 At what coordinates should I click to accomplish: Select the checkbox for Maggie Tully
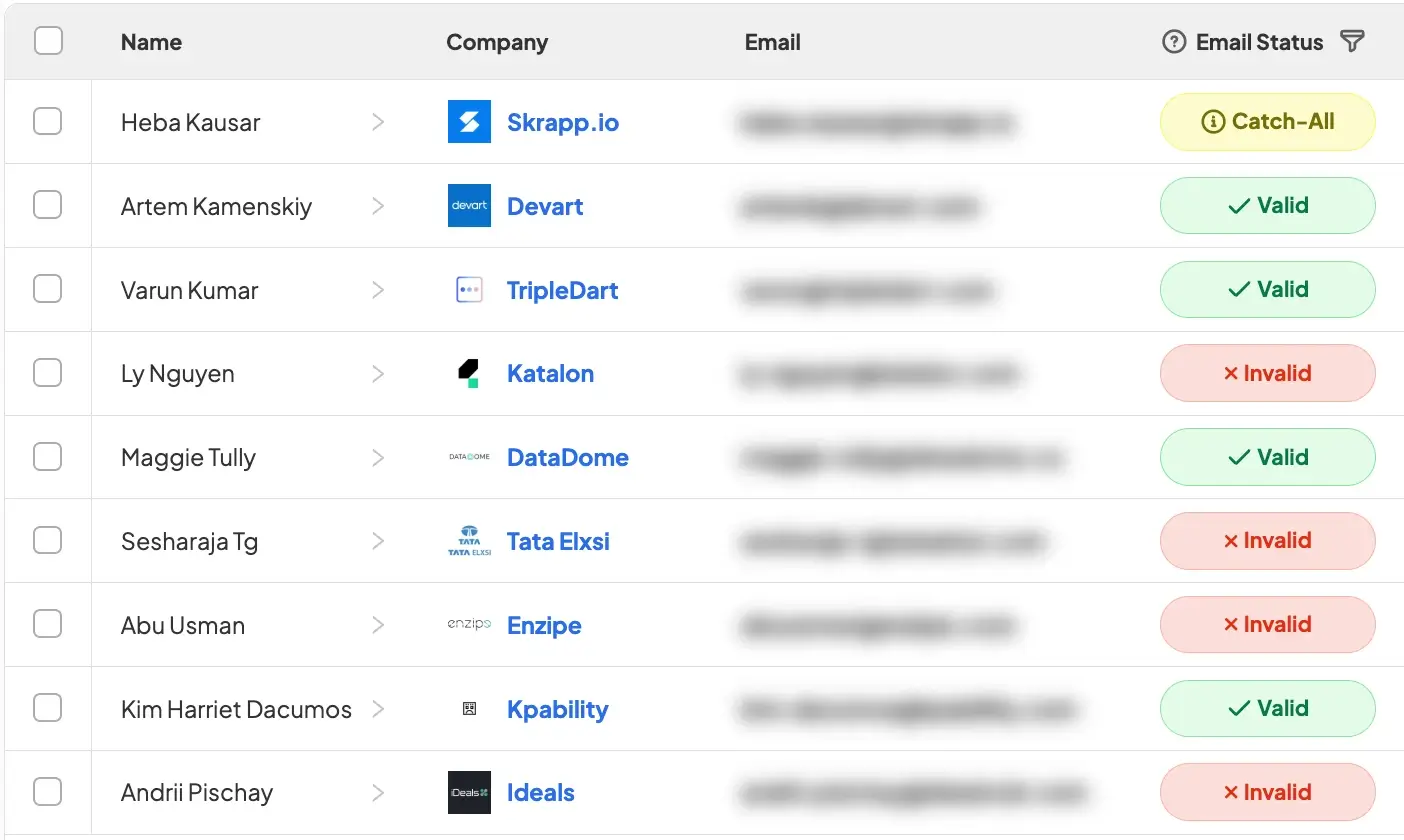[48, 457]
